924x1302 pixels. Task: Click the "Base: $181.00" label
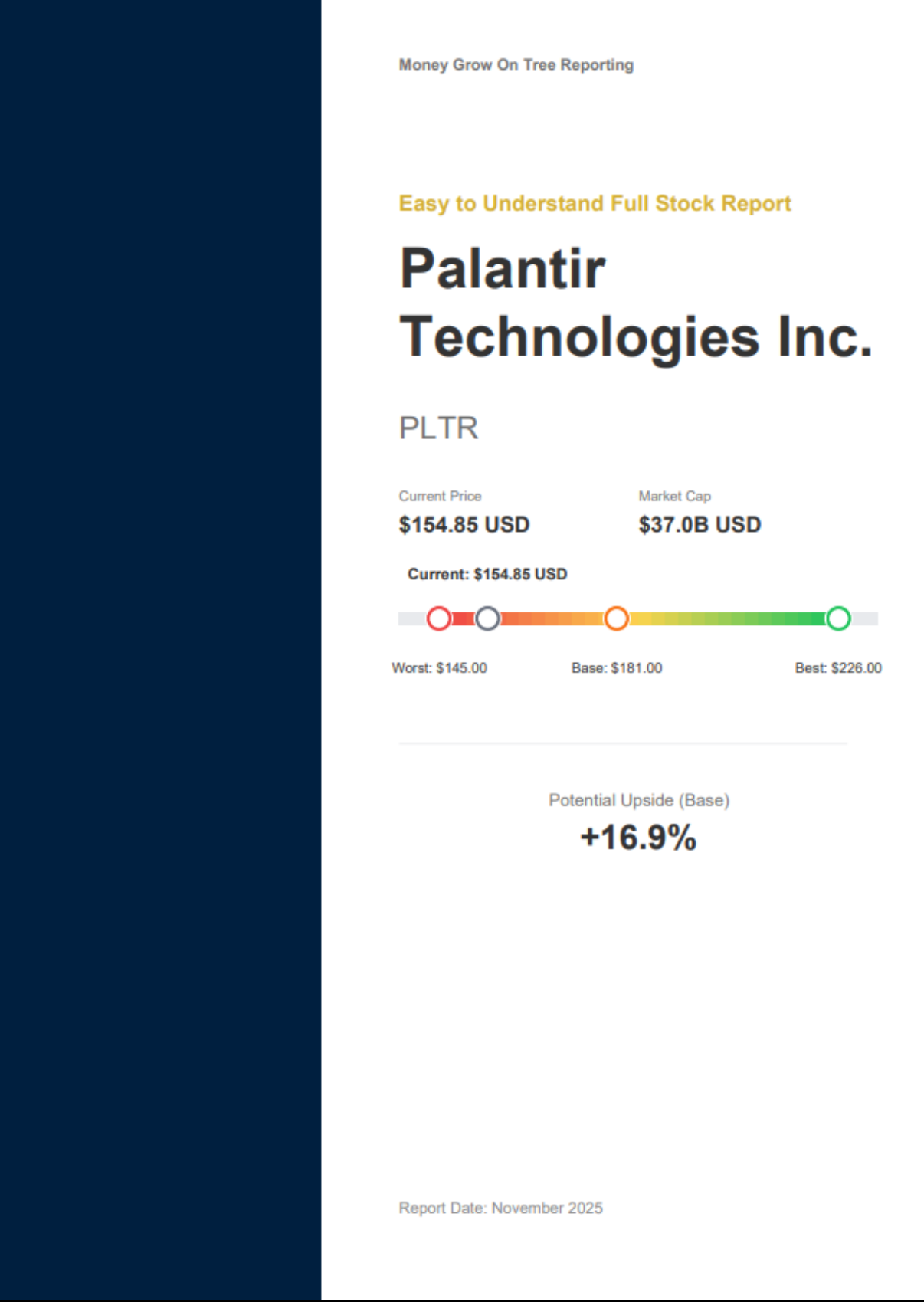617,668
